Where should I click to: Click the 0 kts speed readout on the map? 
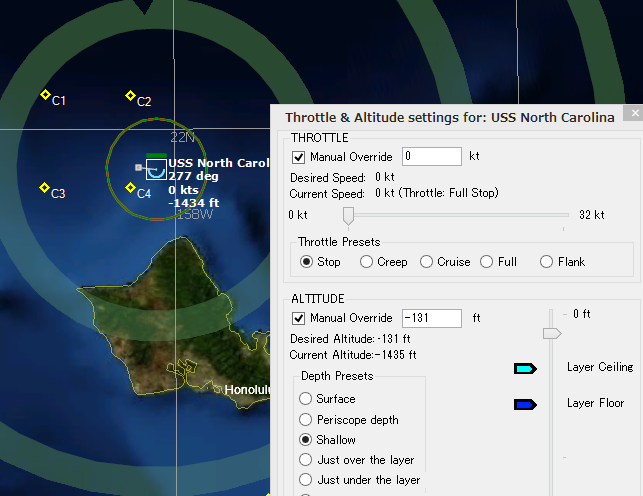point(183,190)
